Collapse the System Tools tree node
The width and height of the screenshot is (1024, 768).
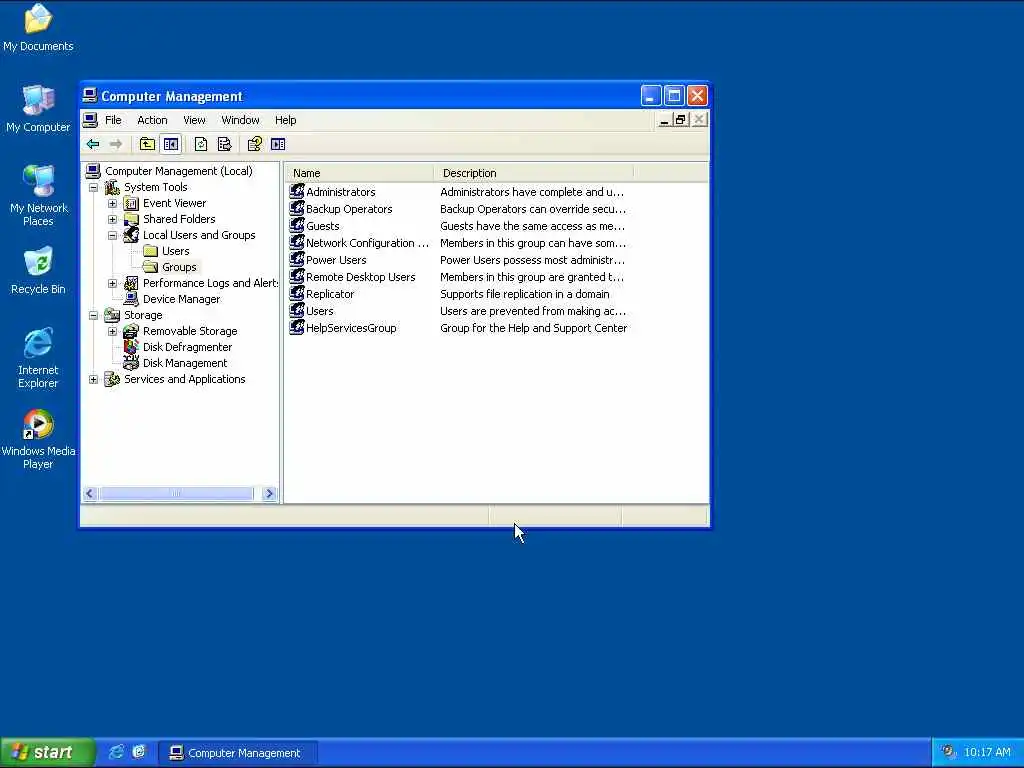(x=93, y=187)
